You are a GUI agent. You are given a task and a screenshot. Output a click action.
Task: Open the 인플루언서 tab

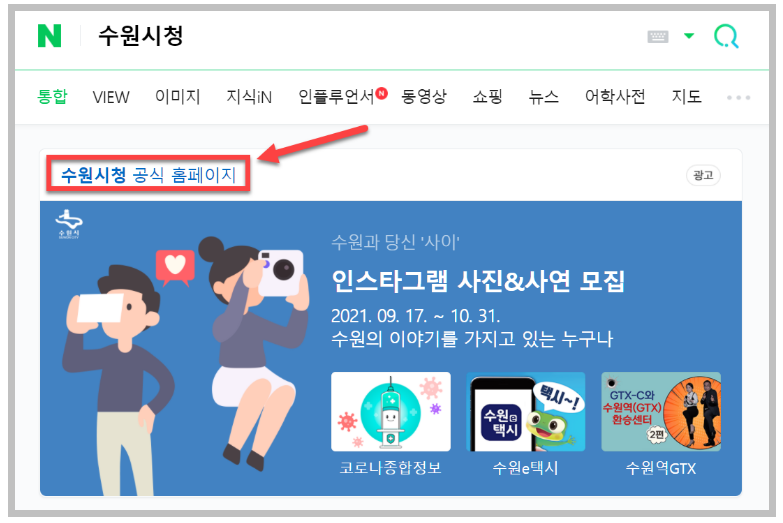(336, 96)
